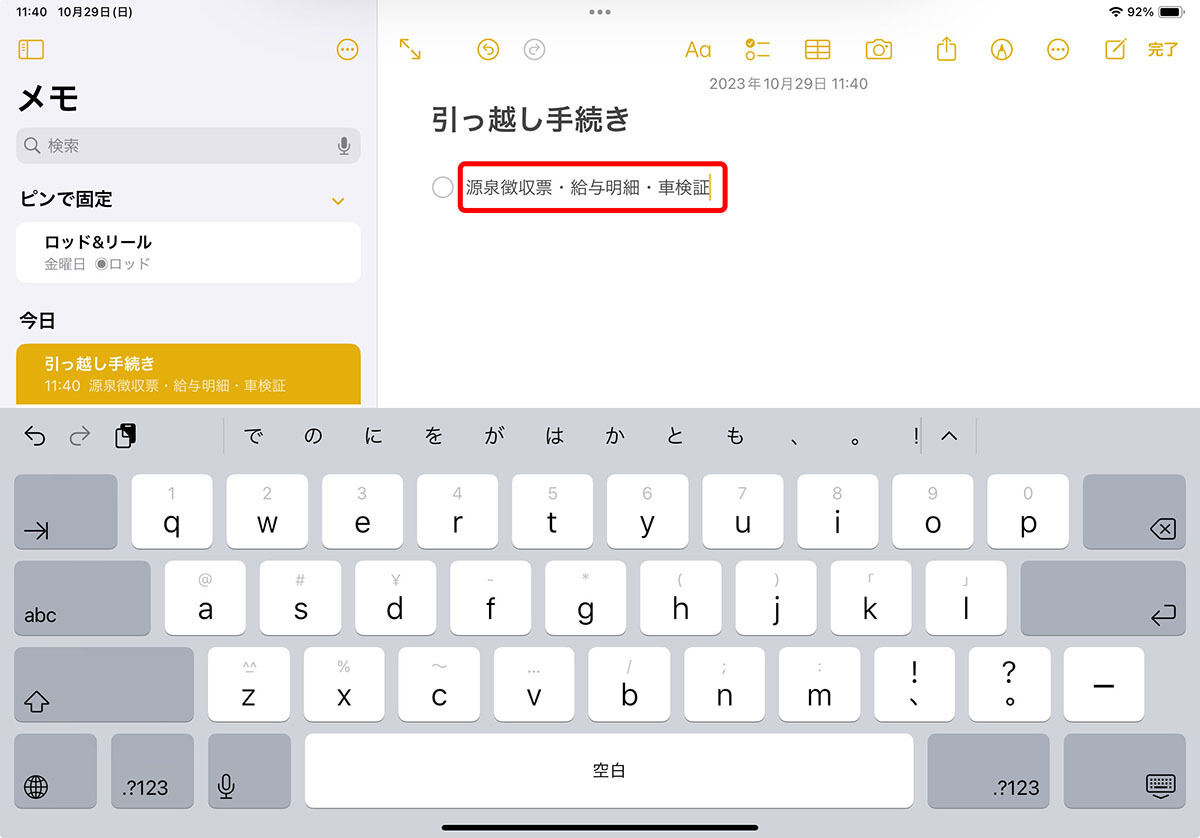Choose the の suggestion
Image resolution: width=1200 pixels, height=838 pixels.
[314, 436]
